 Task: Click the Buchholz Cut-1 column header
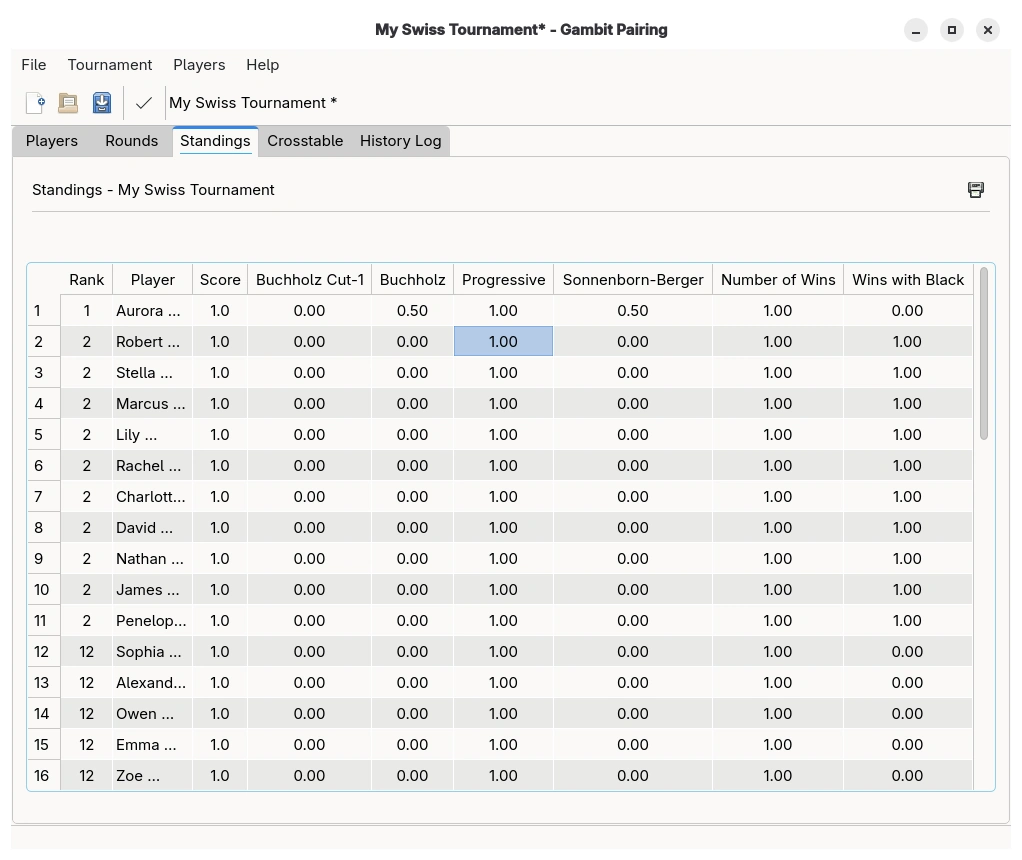click(x=310, y=280)
